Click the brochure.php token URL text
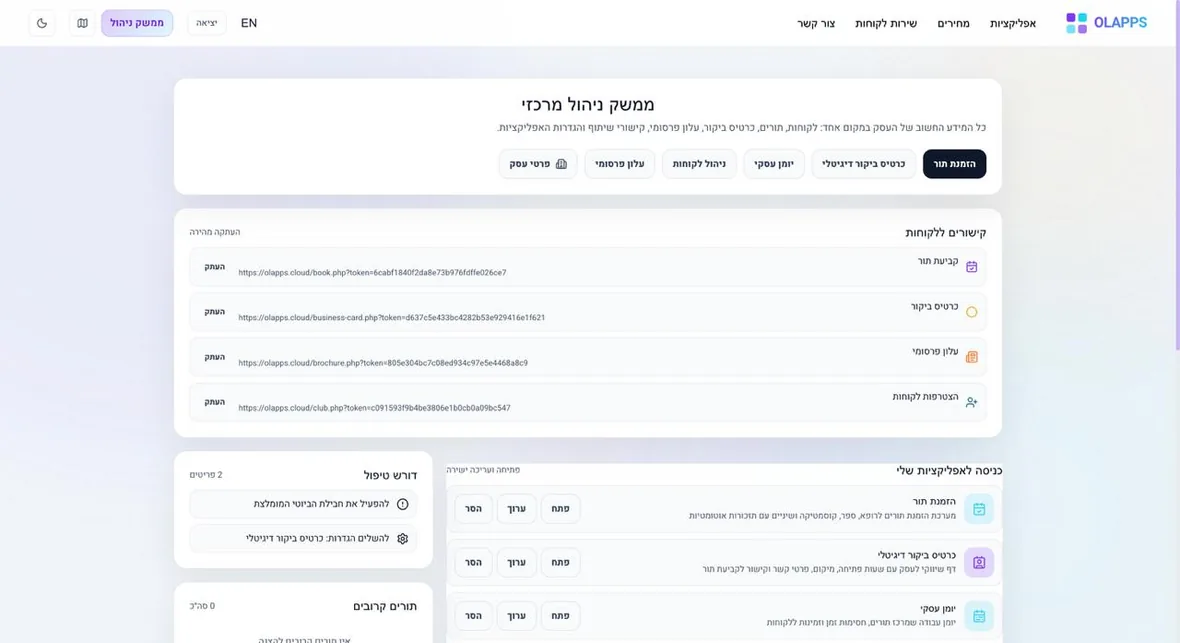 point(383,363)
